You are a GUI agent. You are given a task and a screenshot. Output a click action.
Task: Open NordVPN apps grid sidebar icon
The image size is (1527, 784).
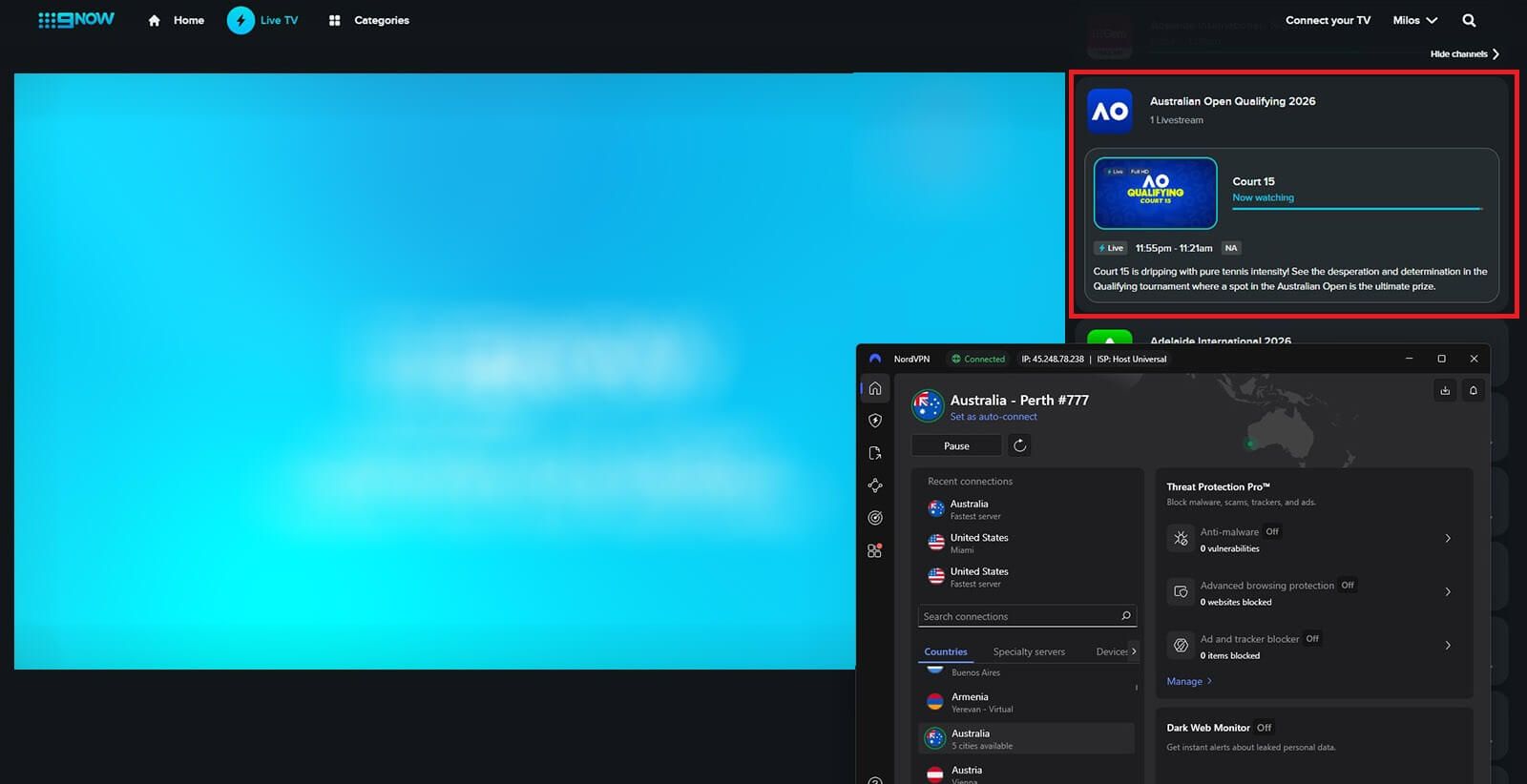pyautogui.click(x=875, y=550)
